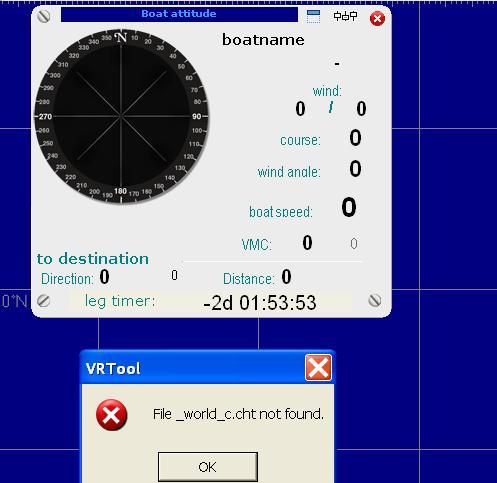This screenshot has height=483, width=497.
Task: Click the top-left screw icon
Action: [x=44, y=16]
